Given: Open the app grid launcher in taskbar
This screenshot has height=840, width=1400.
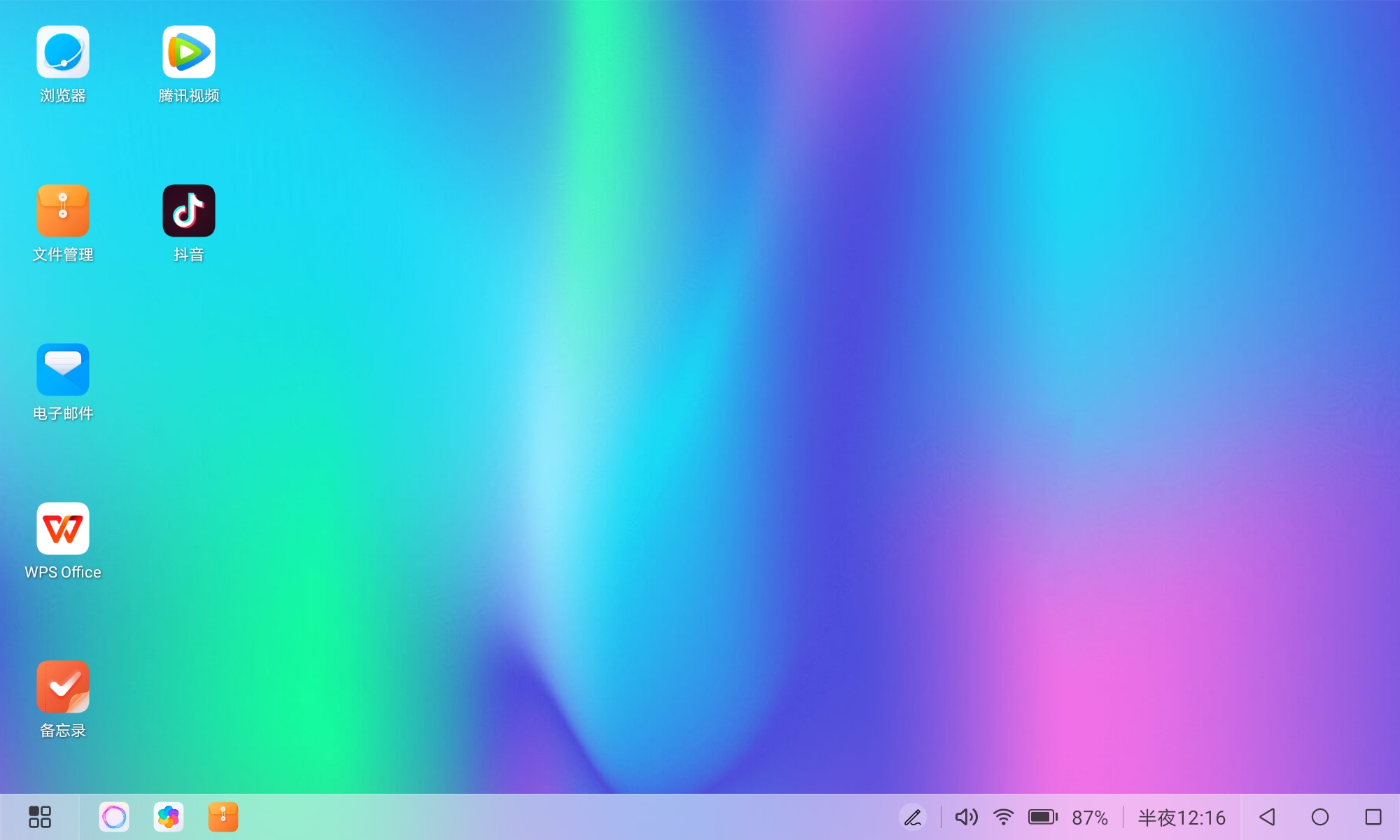Looking at the screenshot, I should (40, 817).
